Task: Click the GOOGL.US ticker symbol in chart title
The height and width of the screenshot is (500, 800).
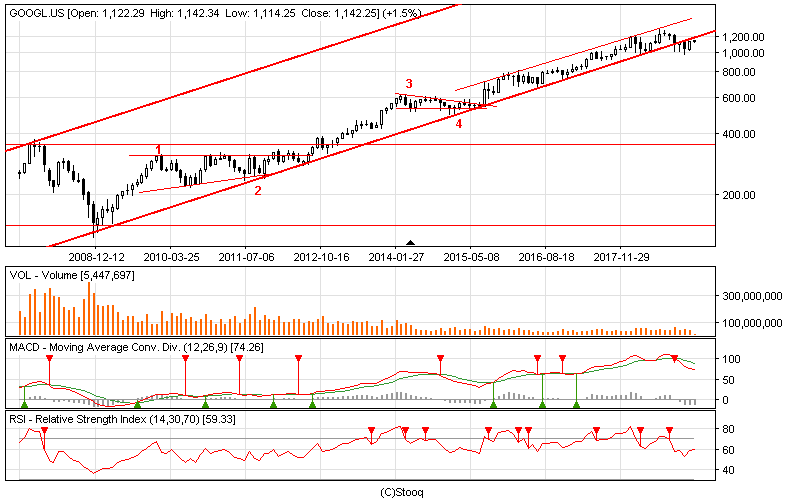Action: 37,13
